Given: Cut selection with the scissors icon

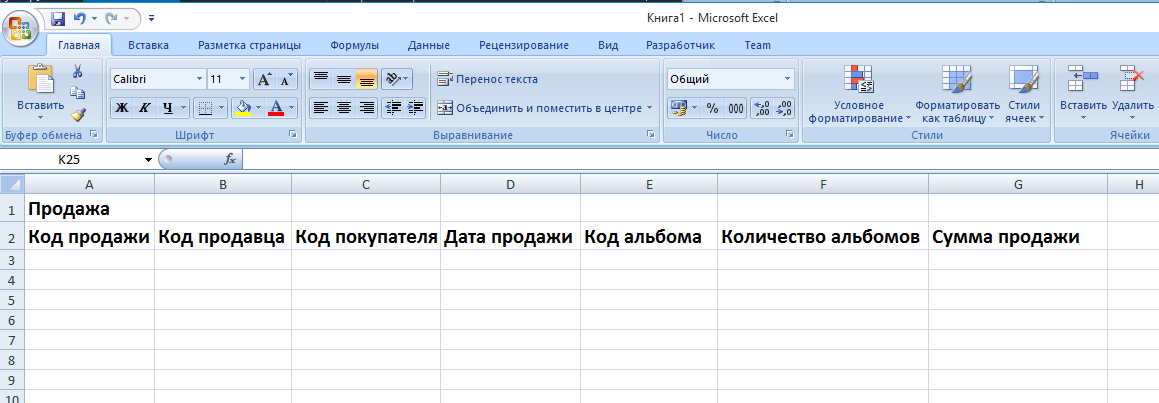Looking at the screenshot, I should coord(77,71).
